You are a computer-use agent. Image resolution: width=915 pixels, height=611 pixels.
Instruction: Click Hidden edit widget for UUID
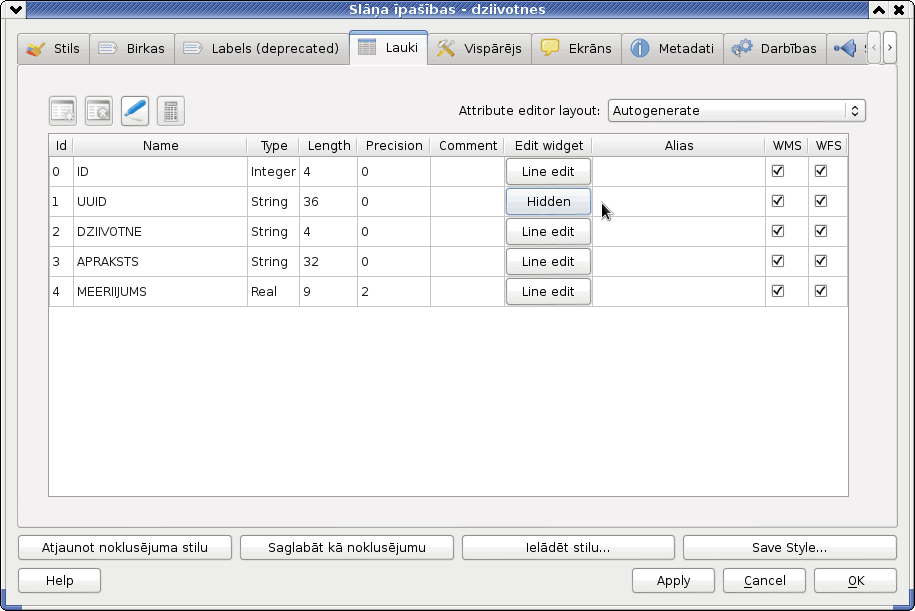pyautogui.click(x=548, y=201)
